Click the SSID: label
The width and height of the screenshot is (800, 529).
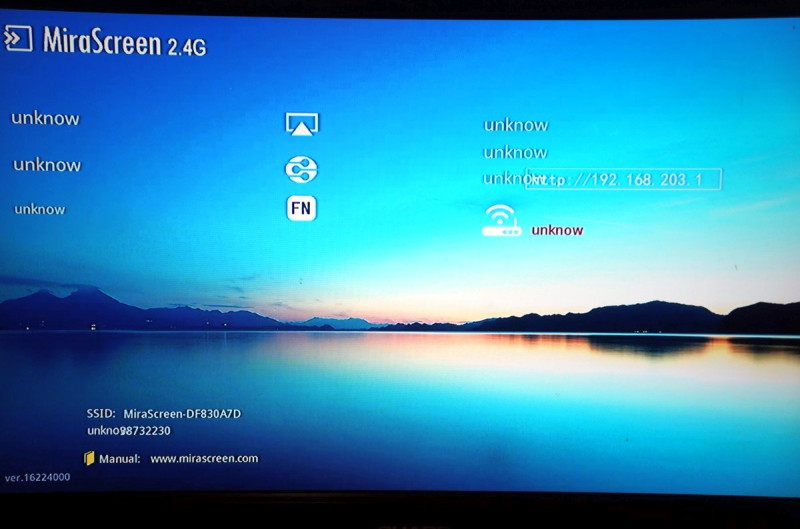coord(101,413)
